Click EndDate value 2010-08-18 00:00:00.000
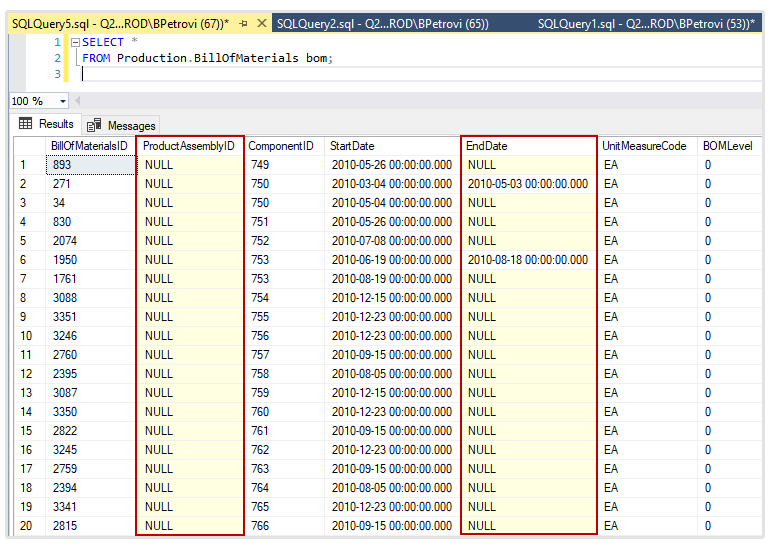 [x=528, y=260]
